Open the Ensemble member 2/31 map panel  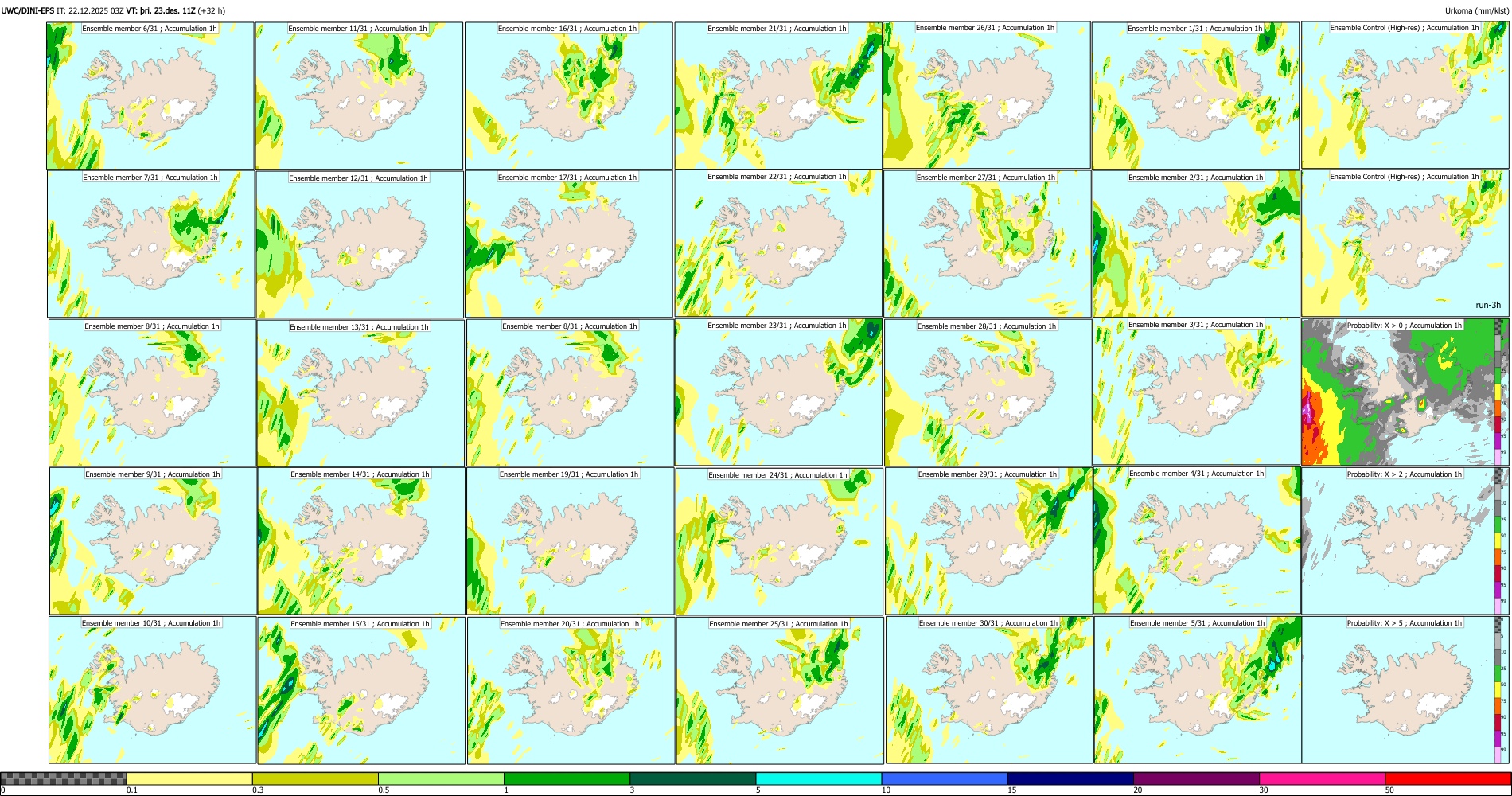coord(1196,244)
